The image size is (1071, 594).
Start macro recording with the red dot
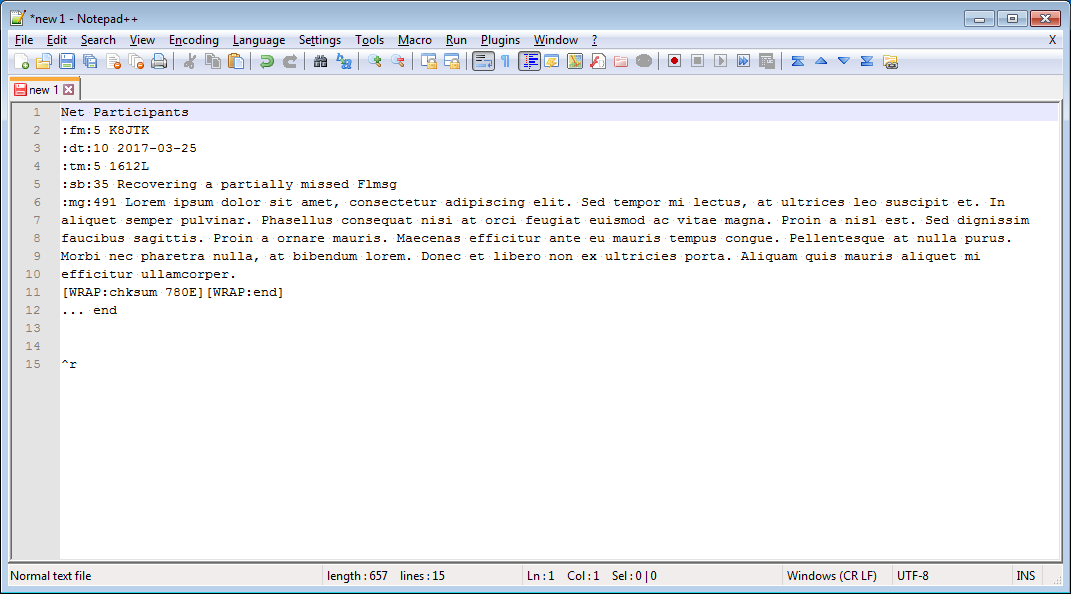point(674,61)
